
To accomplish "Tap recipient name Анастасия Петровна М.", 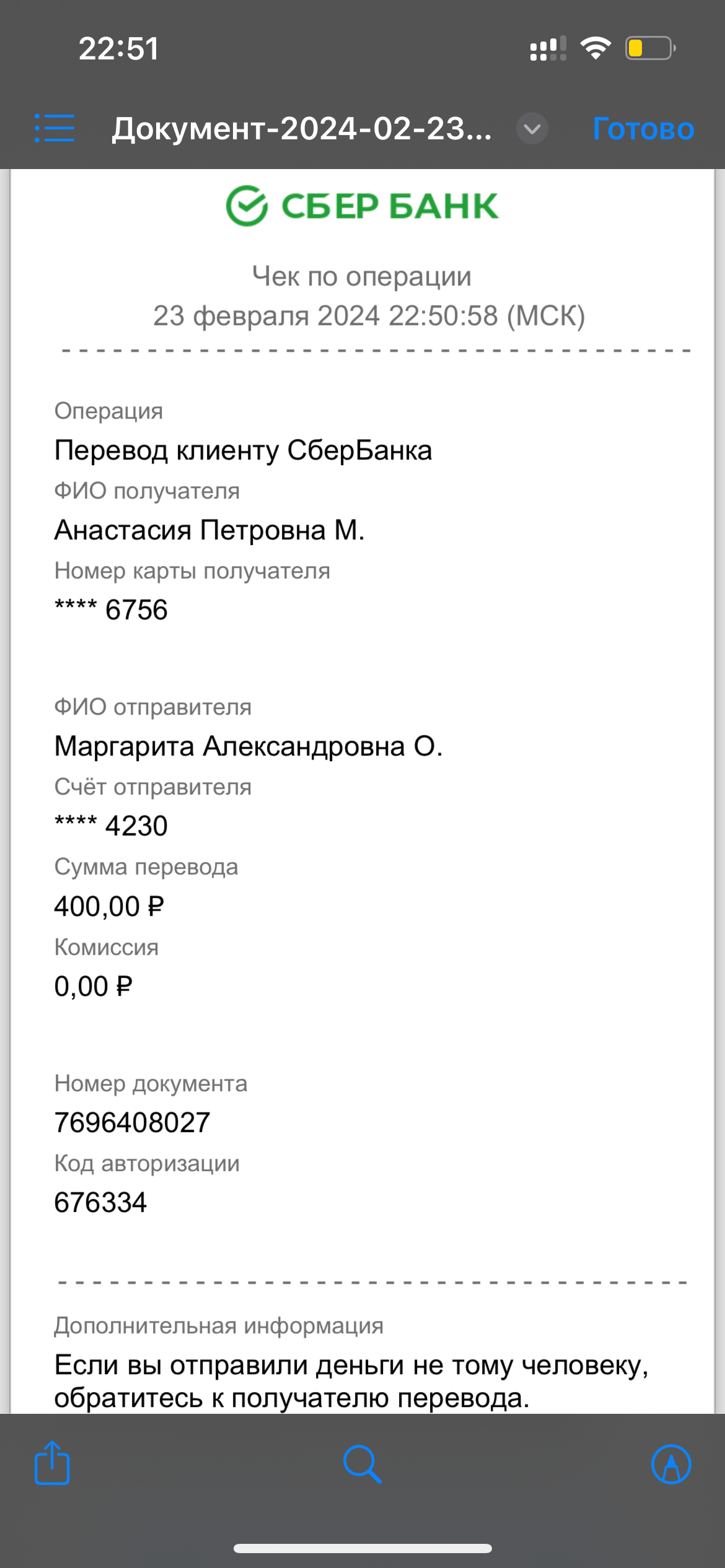I will tap(209, 530).
